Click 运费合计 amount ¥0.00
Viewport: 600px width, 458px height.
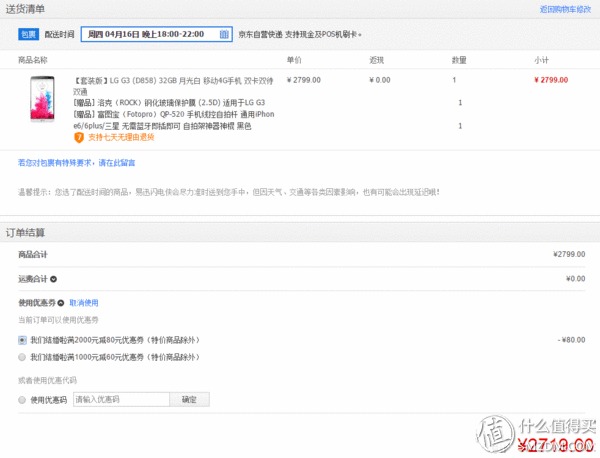576,279
